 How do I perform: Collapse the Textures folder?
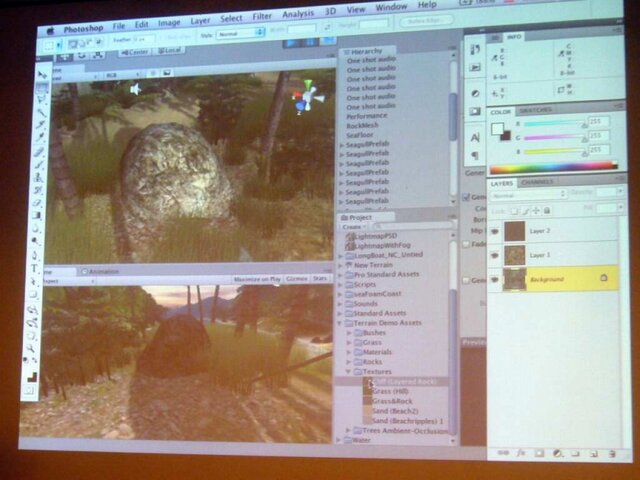click(x=348, y=372)
